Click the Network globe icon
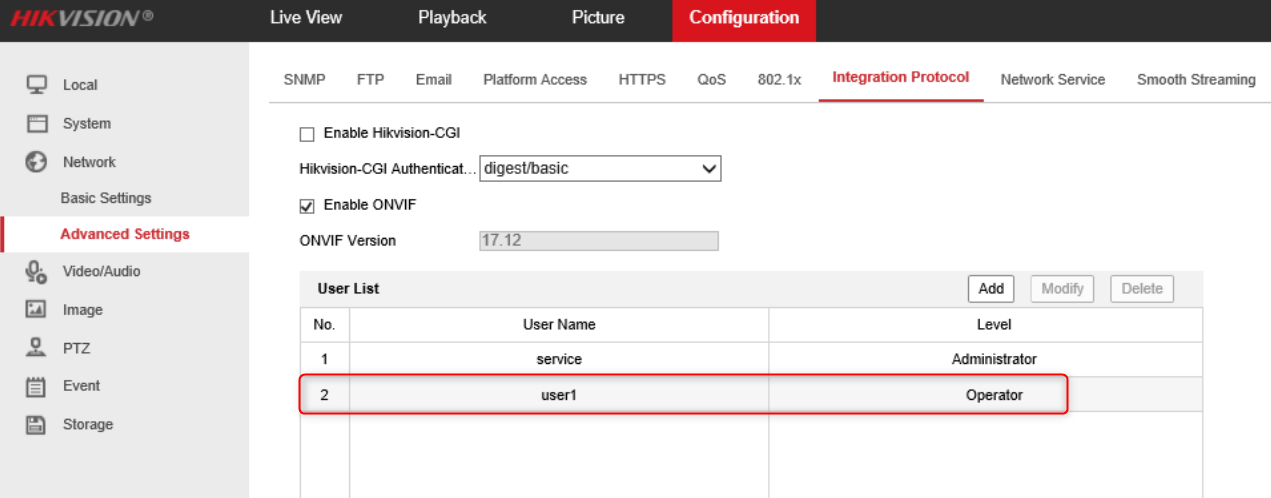 [37, 162]
